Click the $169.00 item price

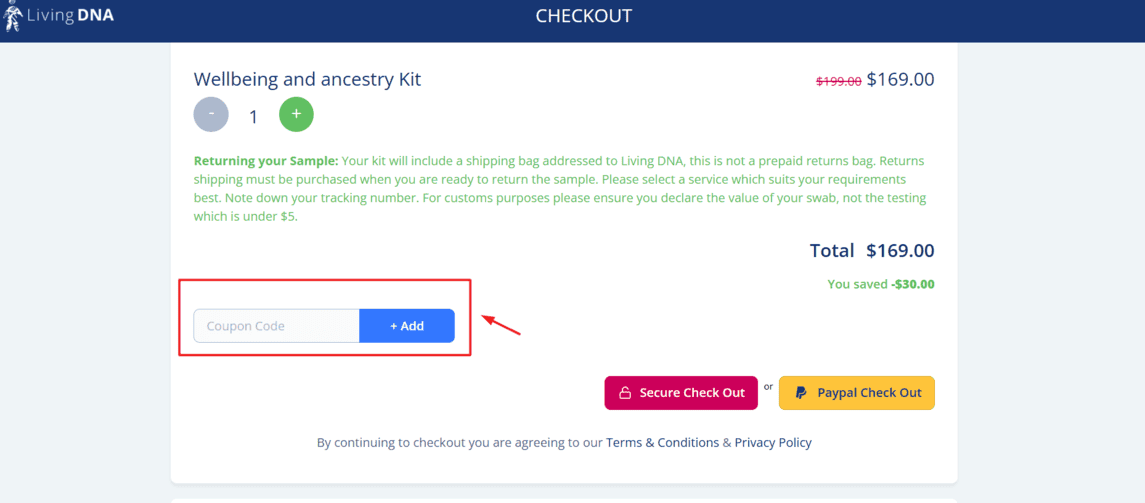coord(900,80)
